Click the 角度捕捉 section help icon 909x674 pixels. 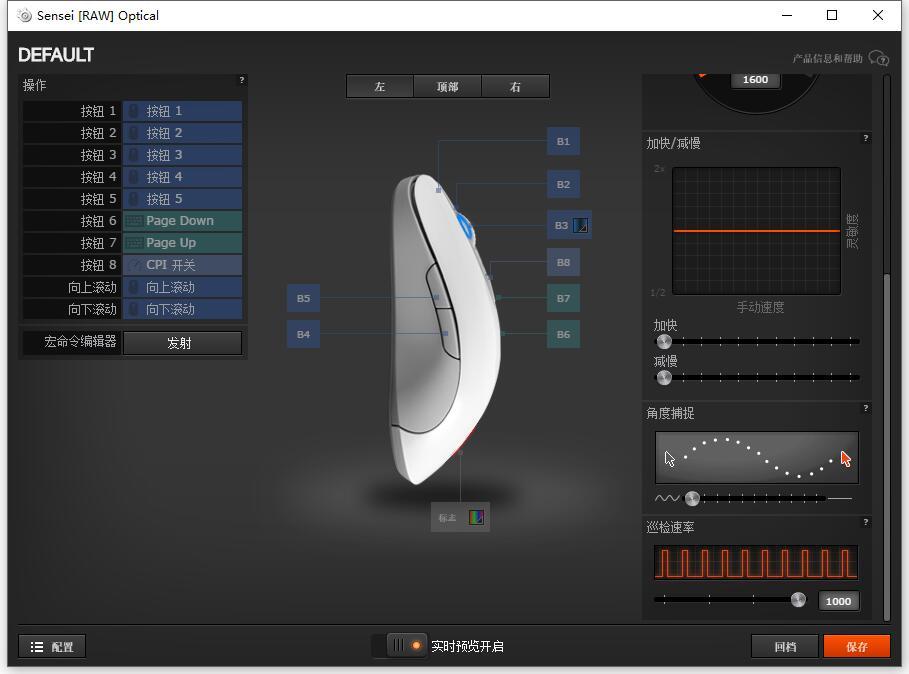click(x=866, y=409)
